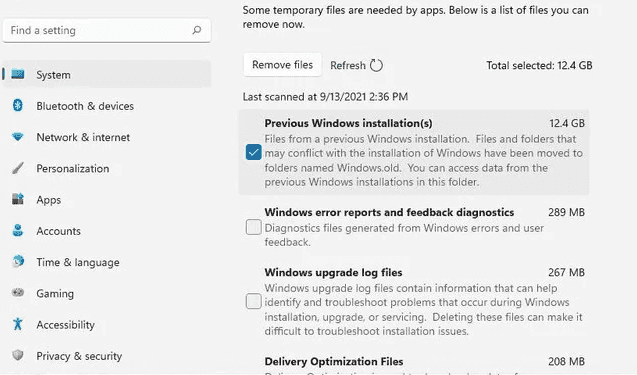Click the 208 MB size value
The height and width of the screenshot is (375, 637).
point(566,361)
